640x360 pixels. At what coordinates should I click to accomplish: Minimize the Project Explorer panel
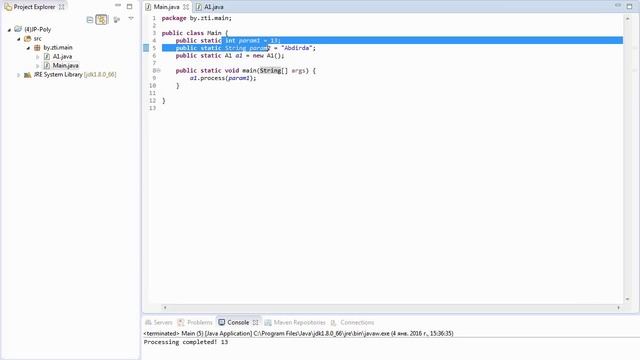coord(118,6)
